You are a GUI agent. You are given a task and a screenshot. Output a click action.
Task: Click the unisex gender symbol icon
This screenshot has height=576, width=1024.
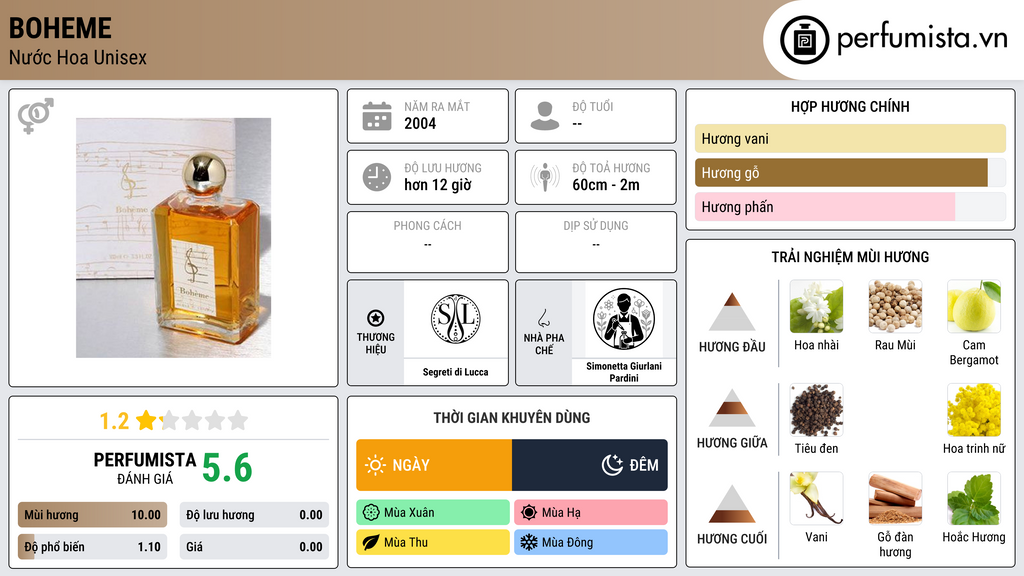click(x=36, y=116)
